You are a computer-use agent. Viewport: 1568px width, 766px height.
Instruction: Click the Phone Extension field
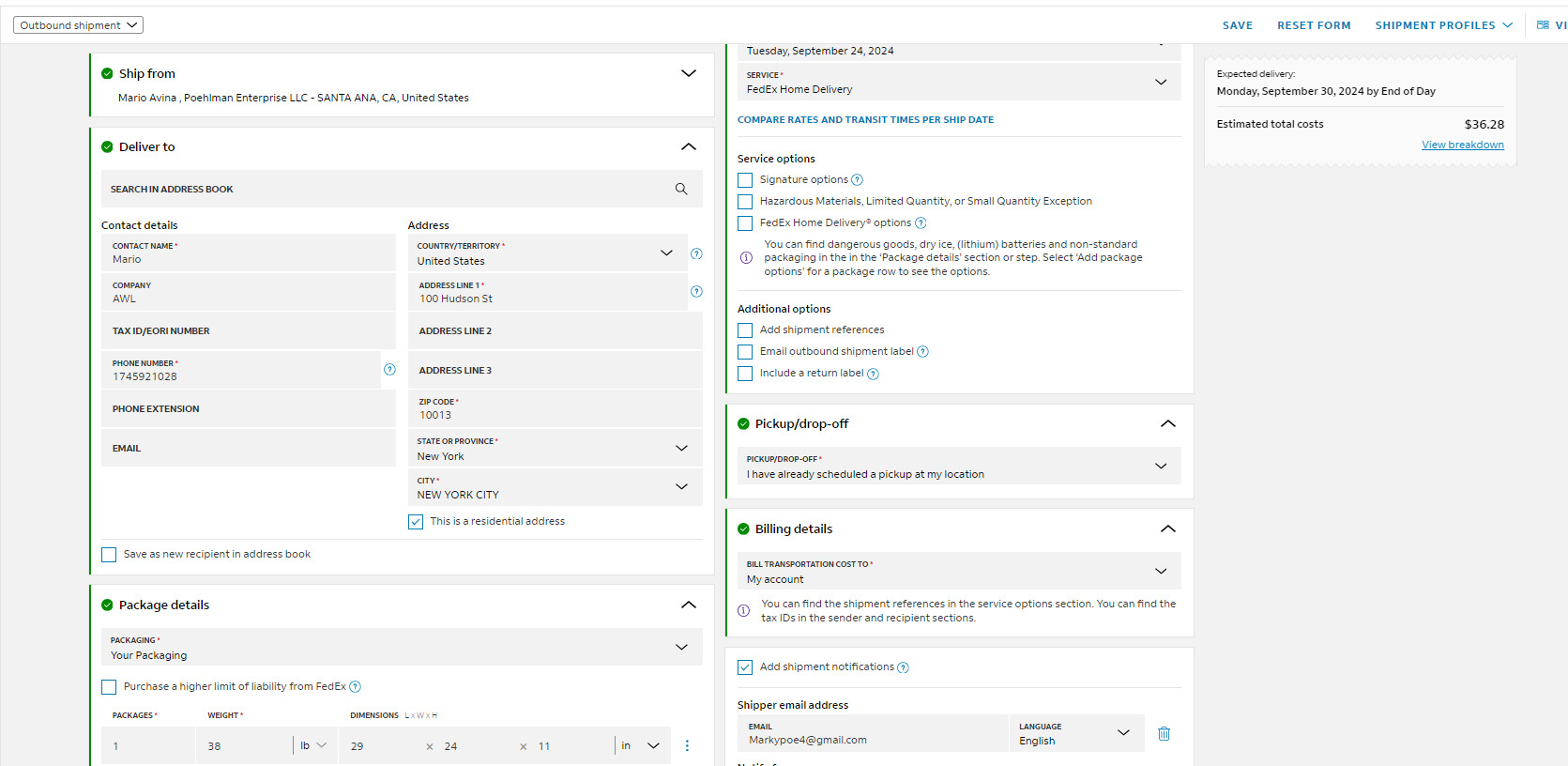coord(249,409)
